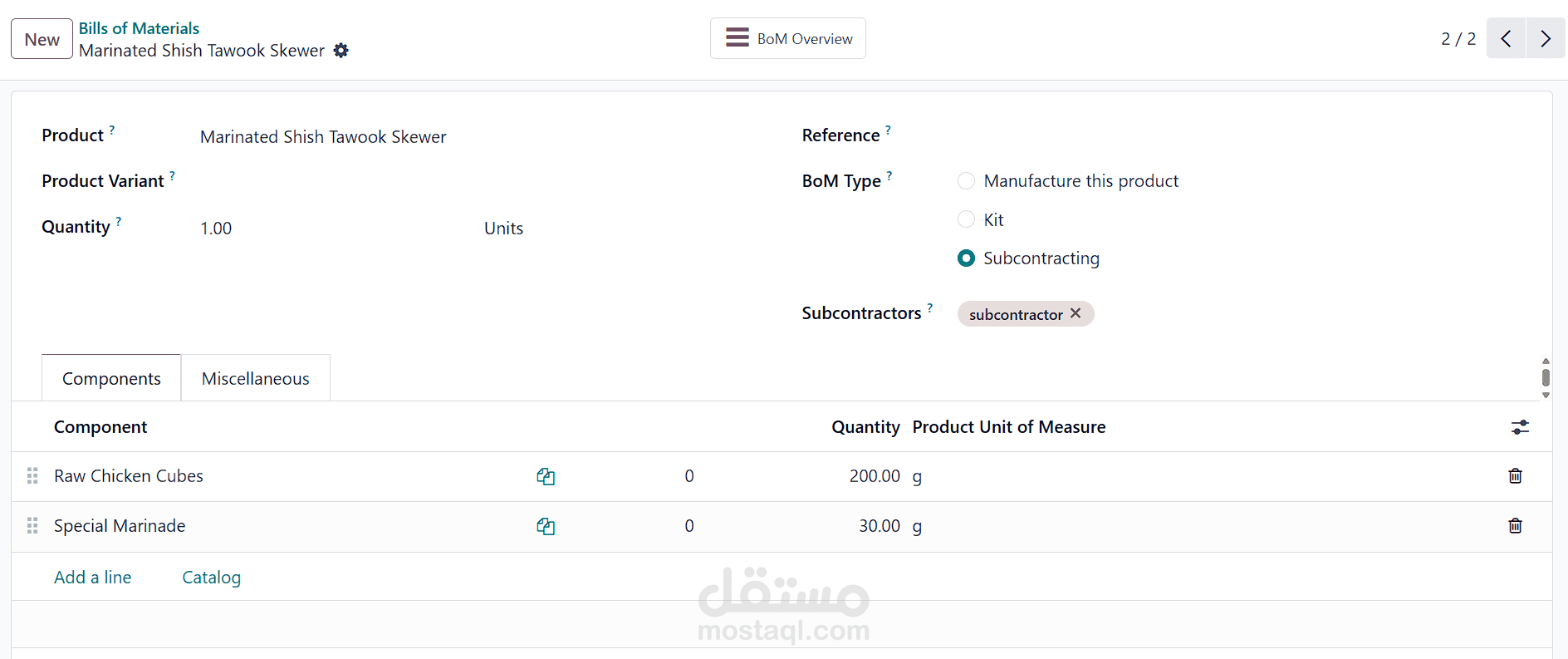Viewport: 1568px width, 659px height.
Task: Select the Kit BoM type
Action: click(x=966, y=219)
